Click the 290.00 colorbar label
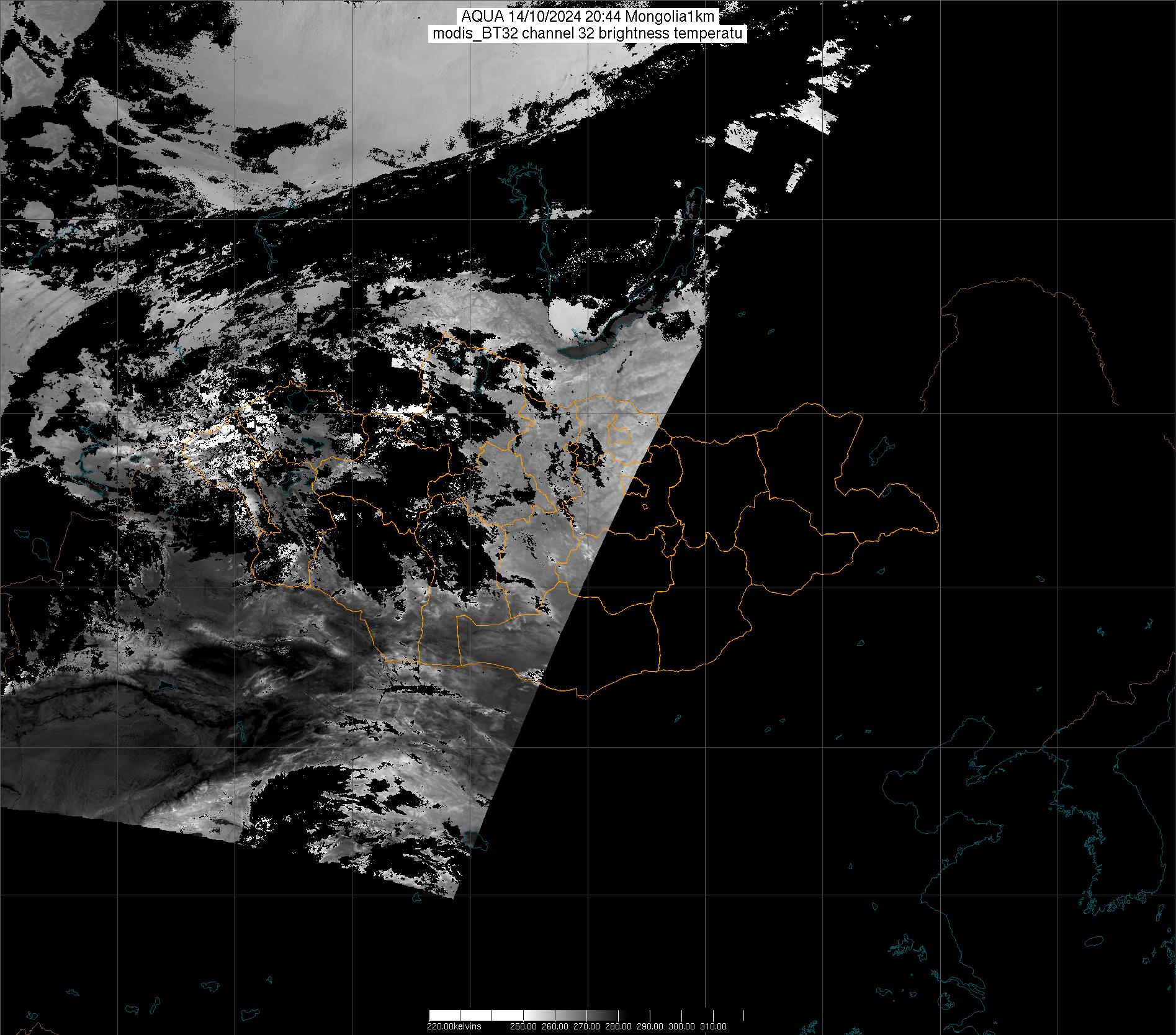The image size is (1176, 1035). tap(650, 1026)
